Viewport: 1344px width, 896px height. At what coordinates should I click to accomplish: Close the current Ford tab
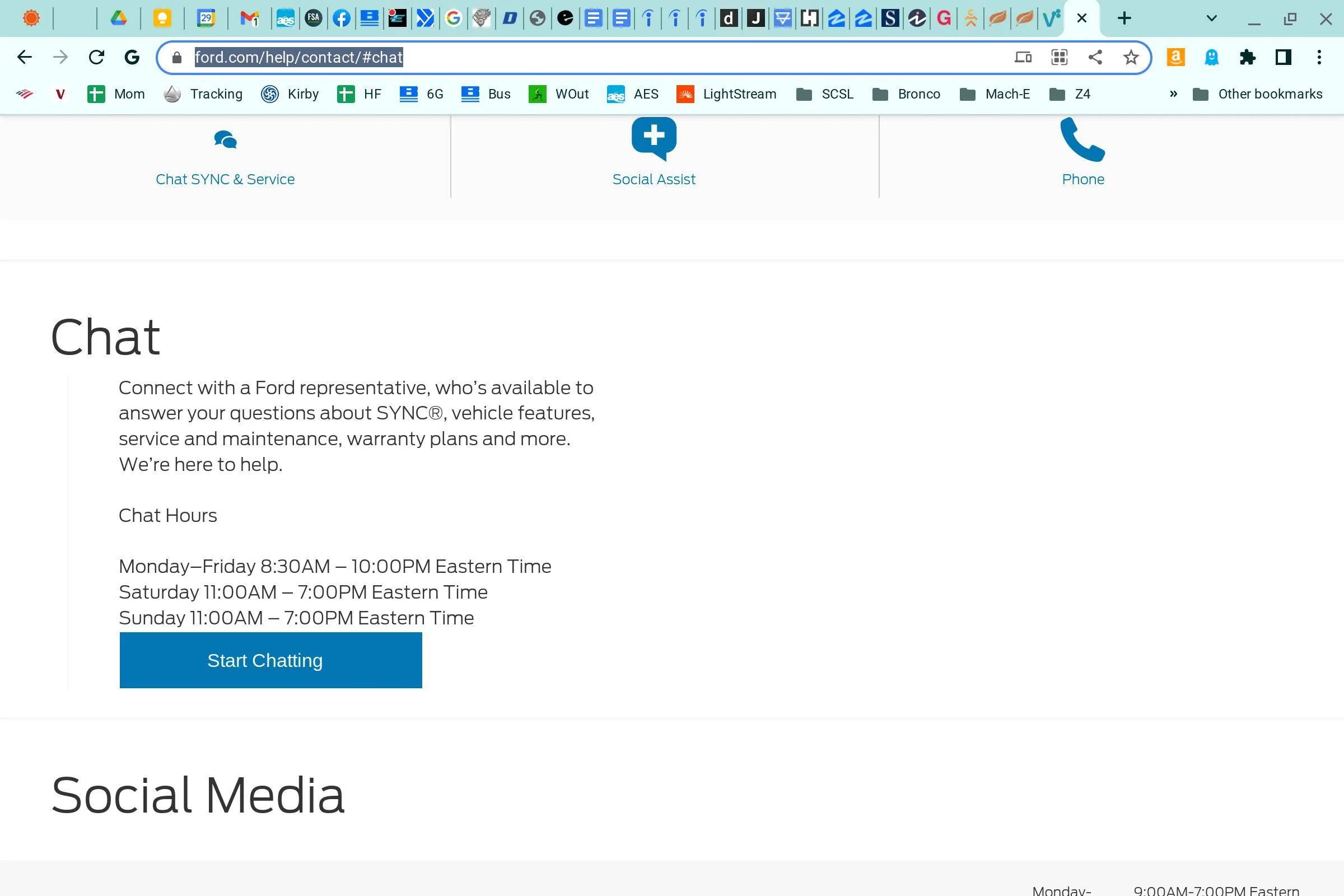(1082, 18)
